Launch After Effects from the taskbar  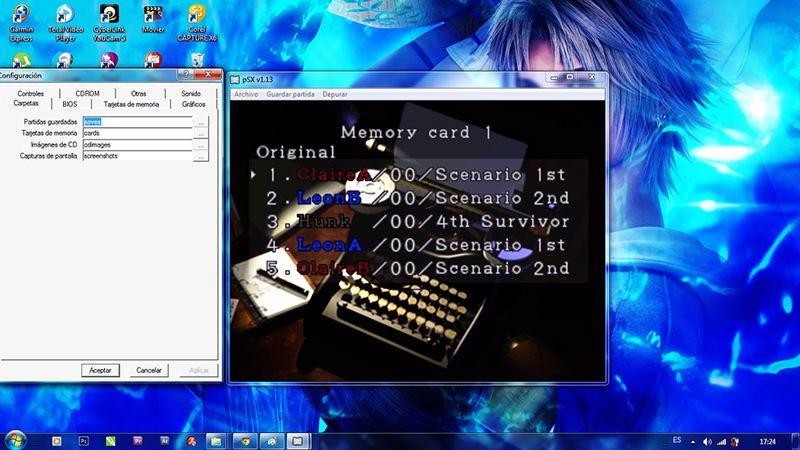click(164, 441)
